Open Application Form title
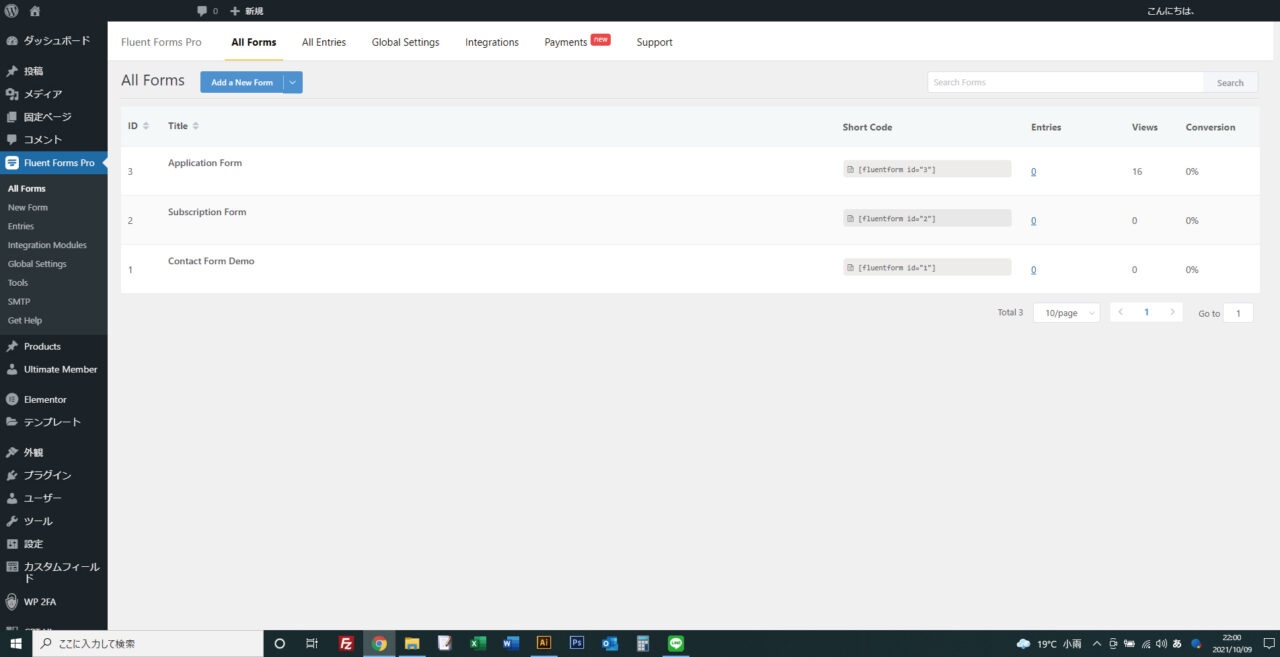Image resolution: width=1280 pixels, height=657 pixels. (205, 163)
